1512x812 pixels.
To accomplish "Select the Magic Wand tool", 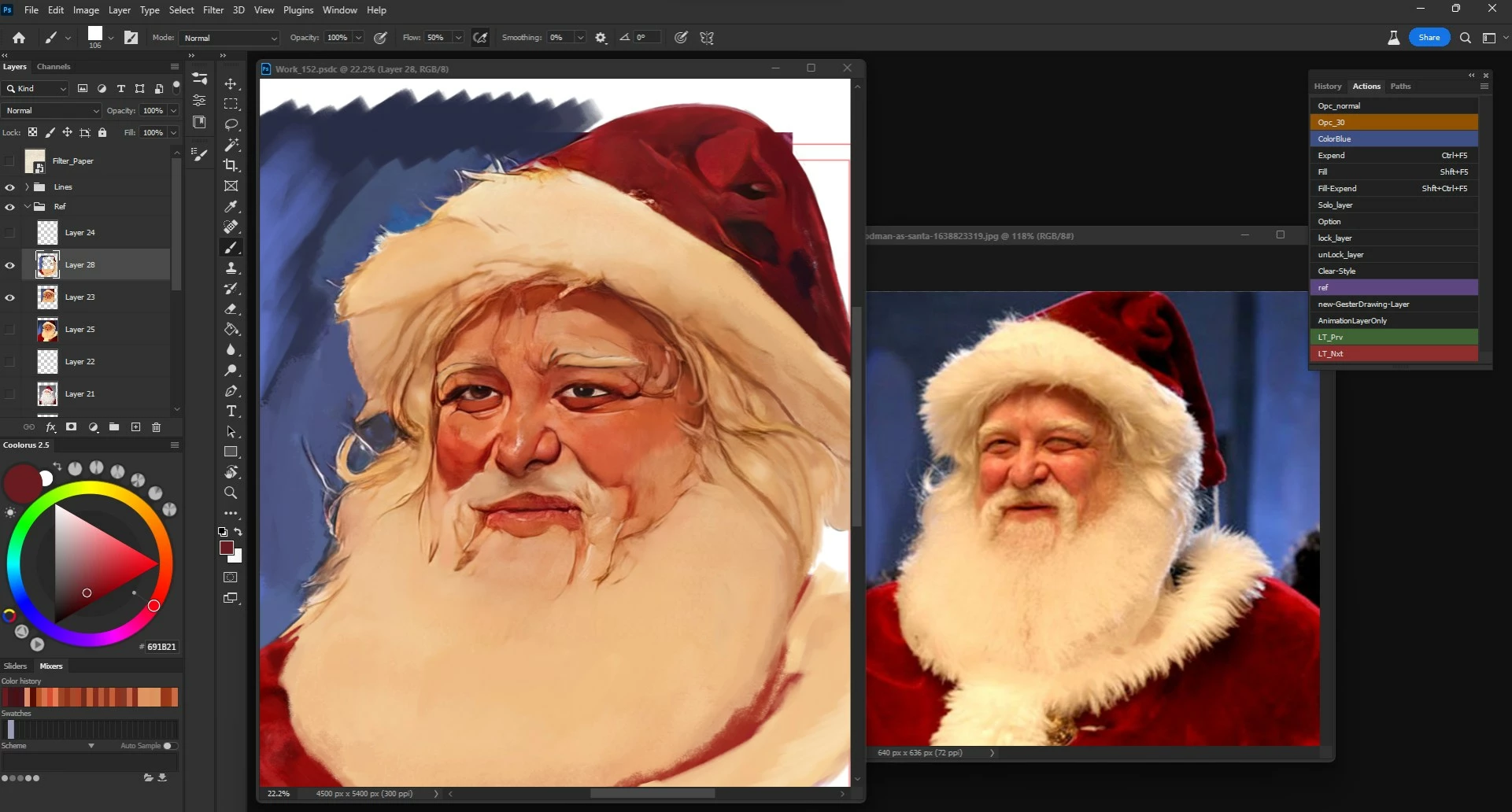I will click(231, 146).
